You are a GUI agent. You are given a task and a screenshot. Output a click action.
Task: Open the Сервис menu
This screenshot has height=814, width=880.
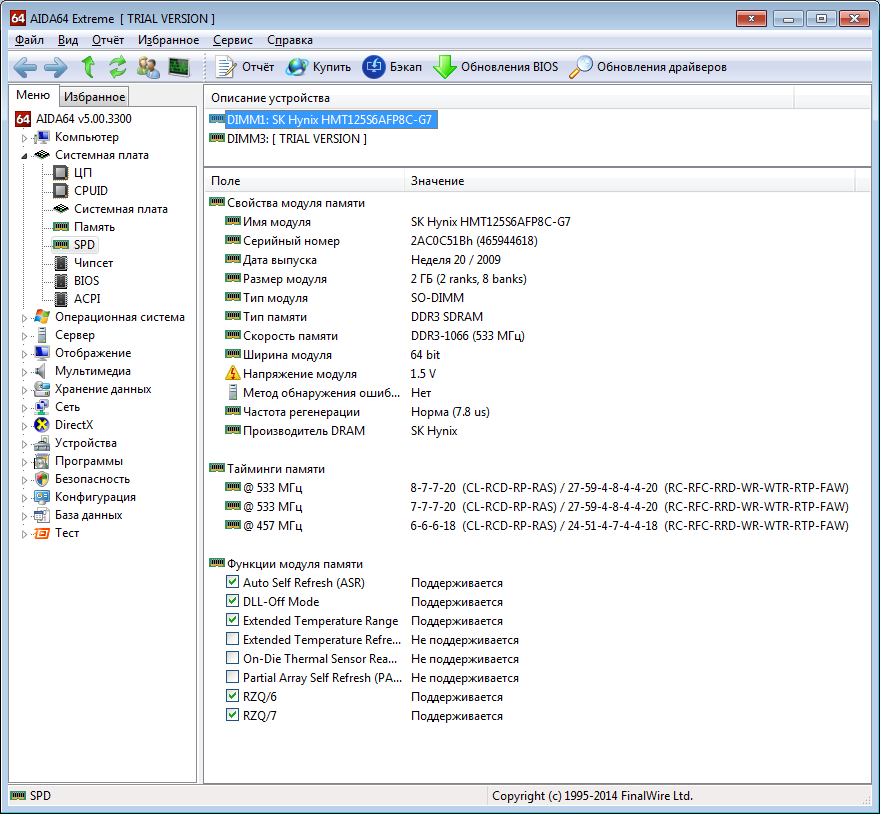pyautogui.click(x=233, y=40)
